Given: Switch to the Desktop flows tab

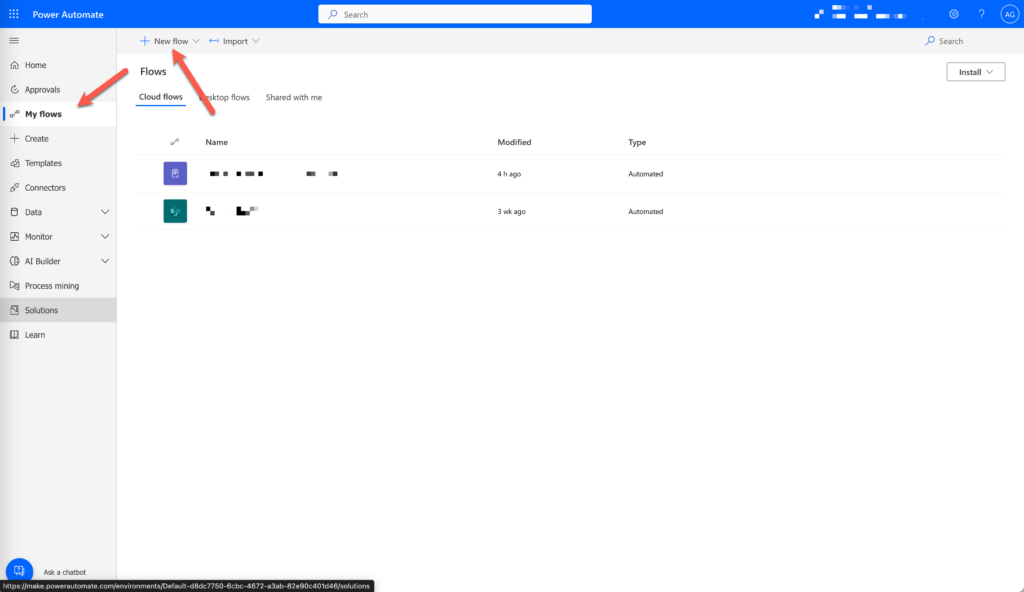Looking at the screenshot, I should tap(225, 97).
